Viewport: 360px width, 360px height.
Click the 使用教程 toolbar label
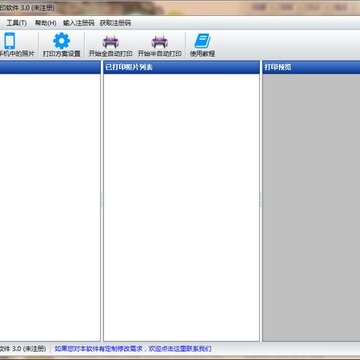202,54
